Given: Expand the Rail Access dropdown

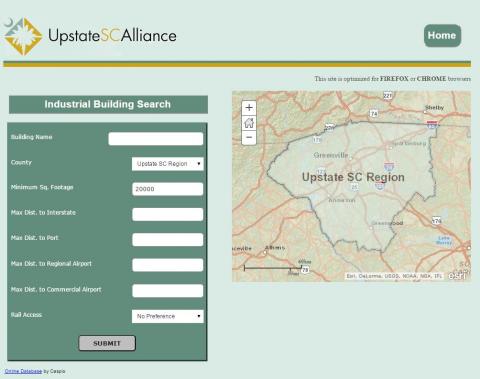Looking at the screenshot, I should click(168, 316).
